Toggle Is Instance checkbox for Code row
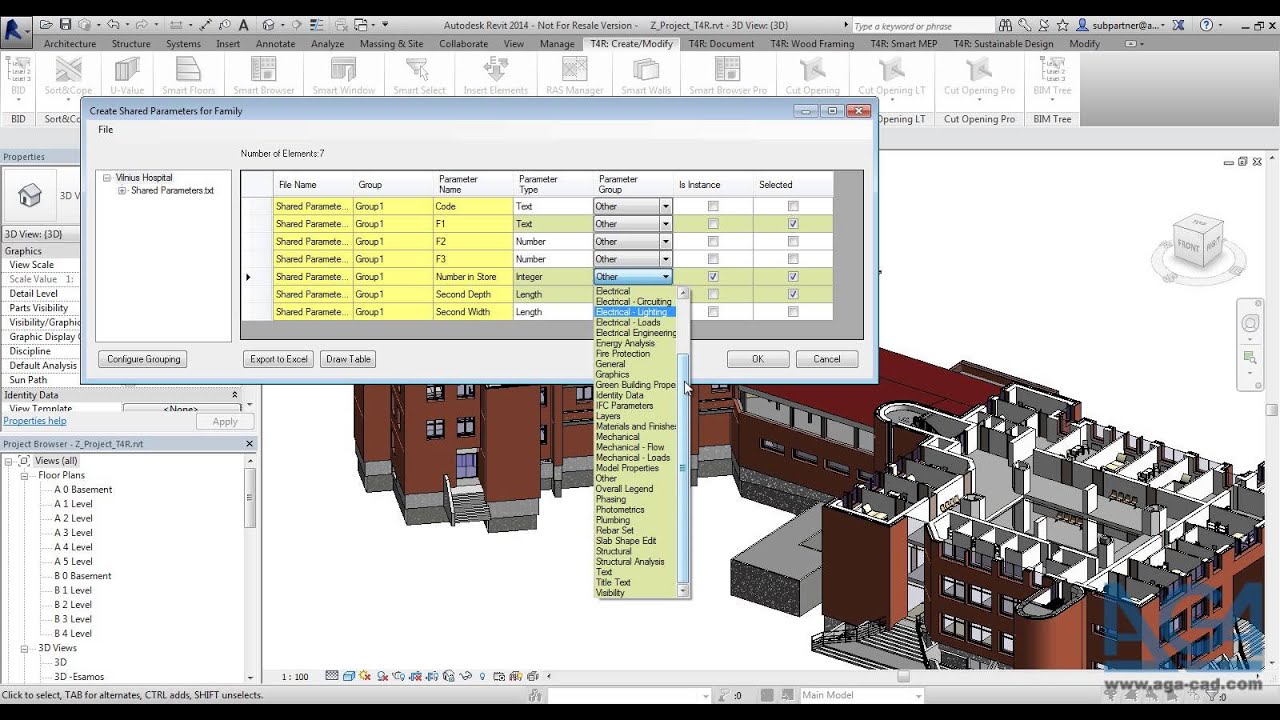The width and height of the screenshot is (1280, 720). (713, 207)
